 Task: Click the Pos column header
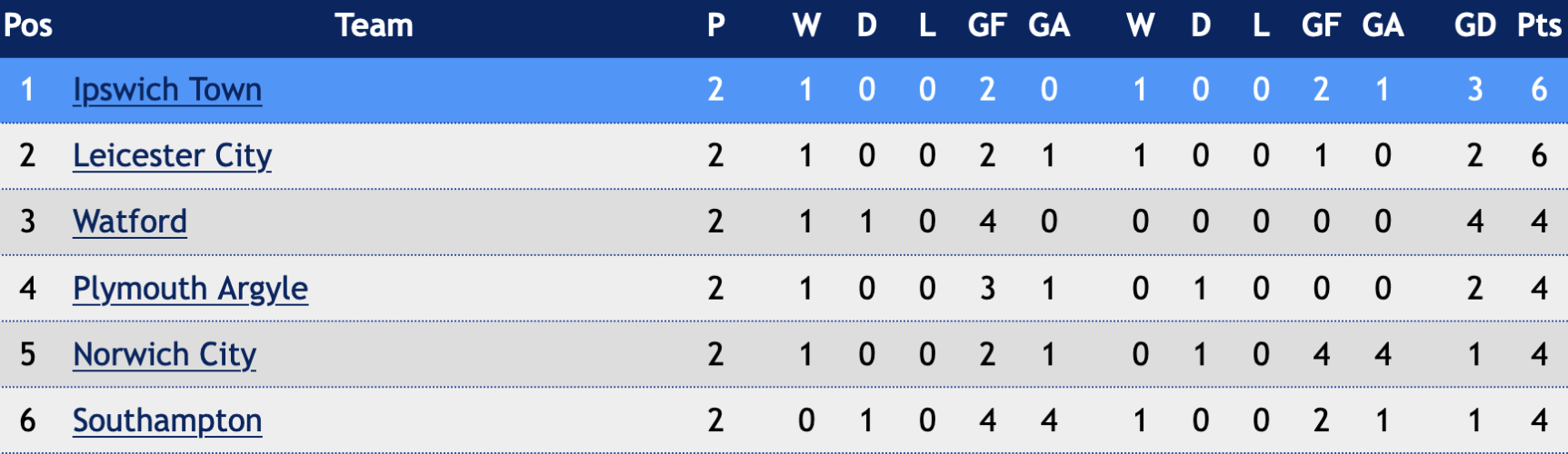point(28,25)
